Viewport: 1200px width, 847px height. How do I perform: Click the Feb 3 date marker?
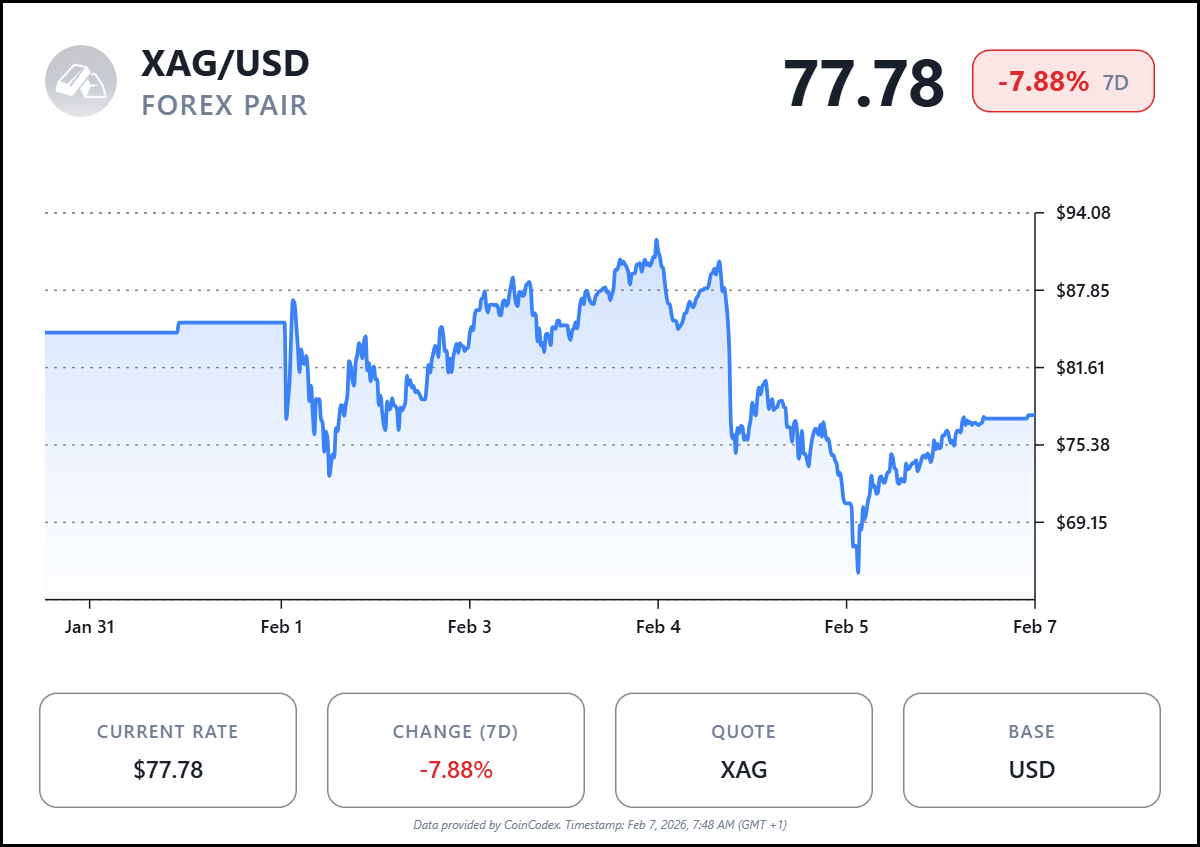[469, 627]
